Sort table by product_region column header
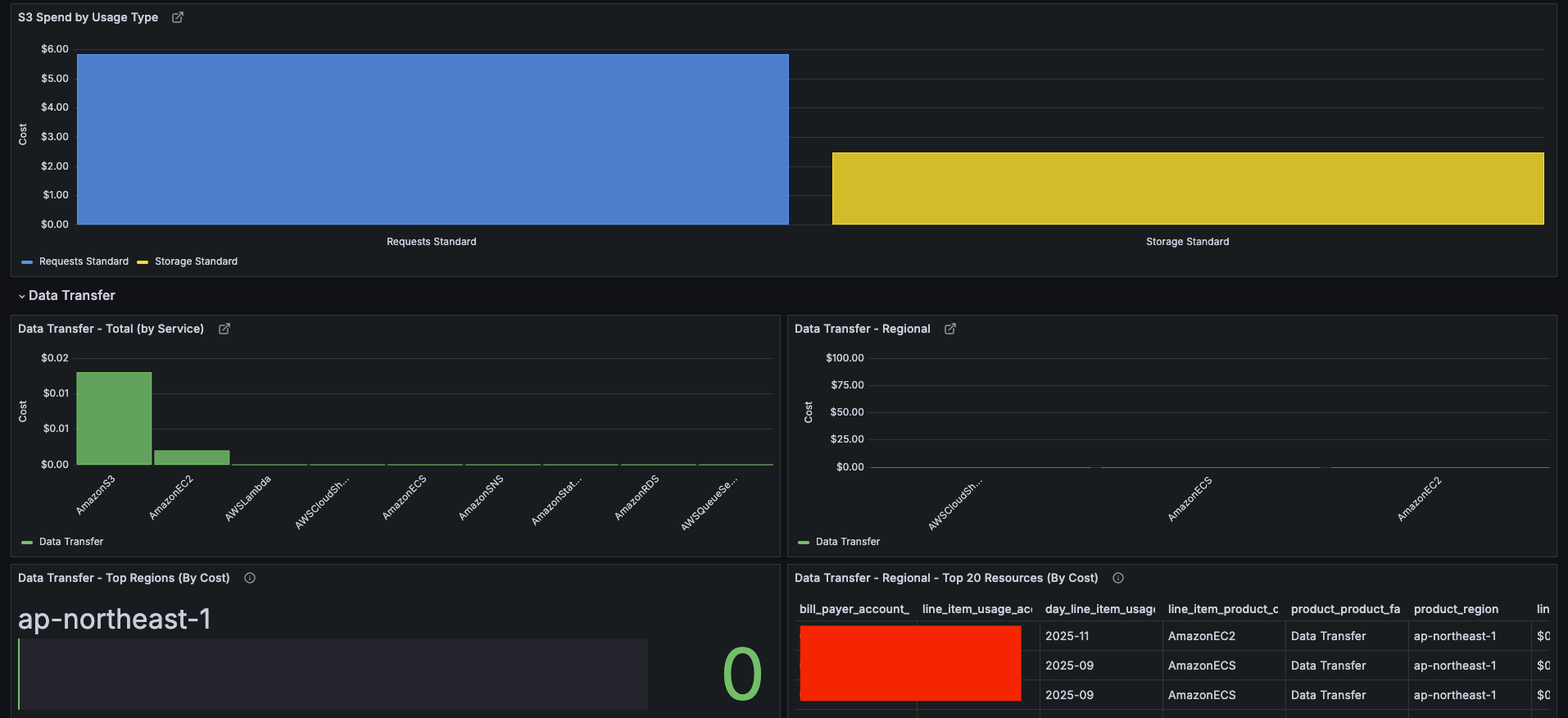 point(1456,609)
